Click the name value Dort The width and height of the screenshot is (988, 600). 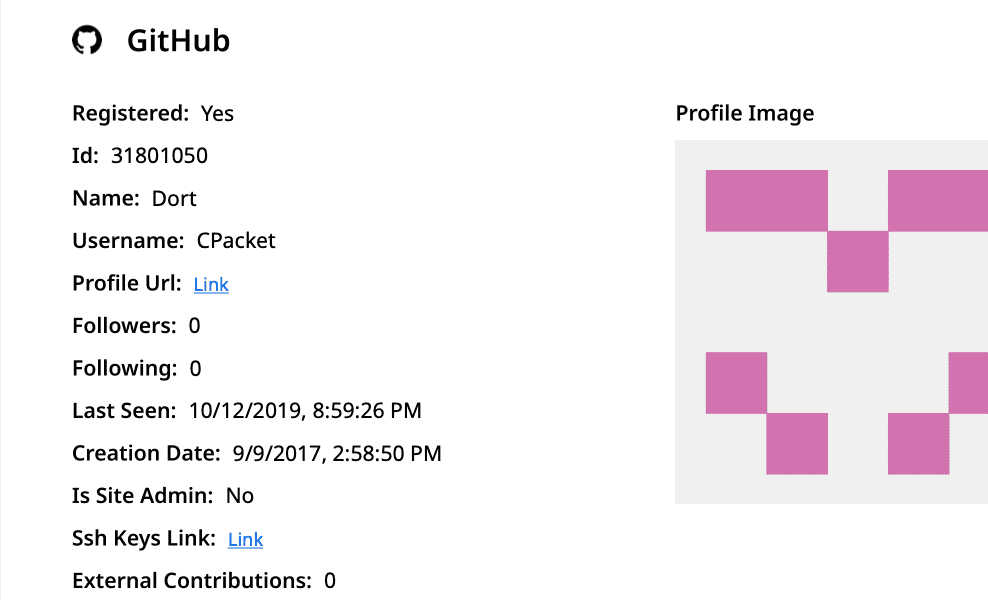pos(174,198)
